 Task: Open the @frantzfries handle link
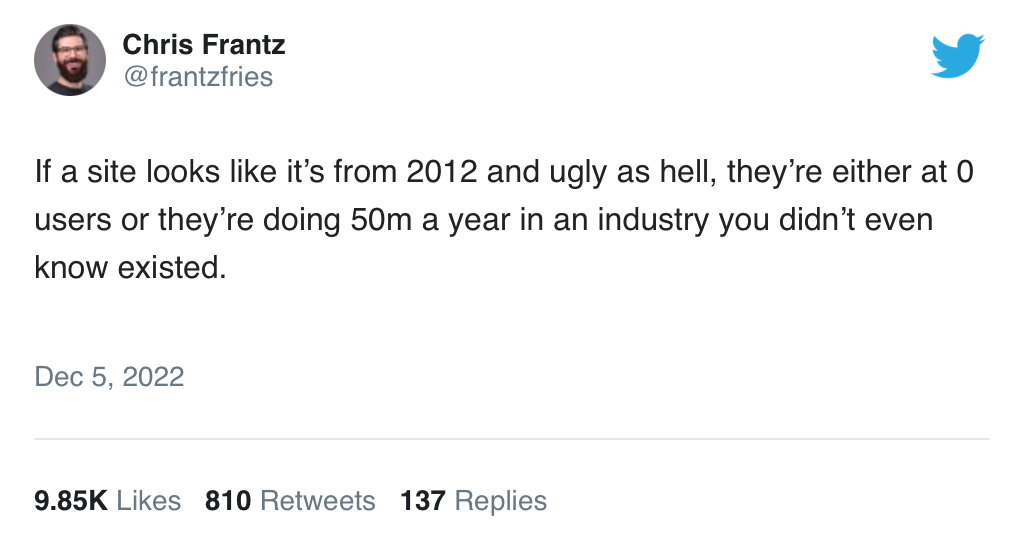point(197,77)
